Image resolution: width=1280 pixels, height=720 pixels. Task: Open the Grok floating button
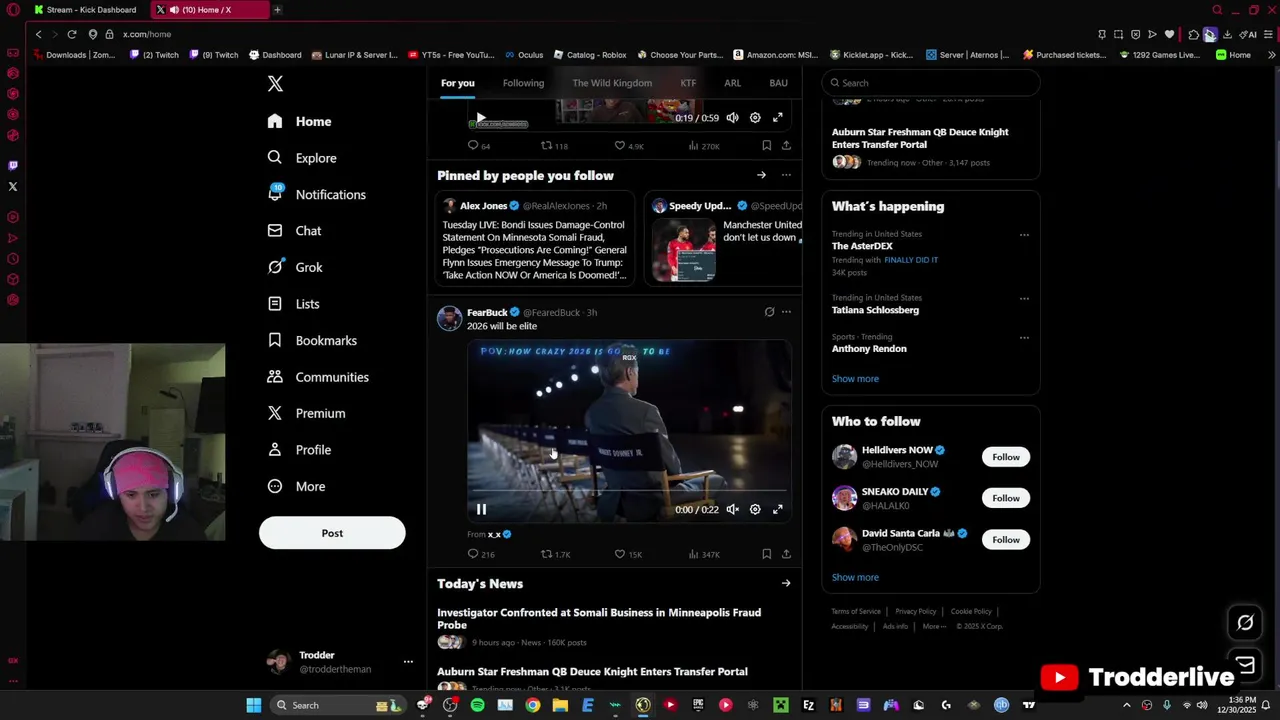click(x=1245, y=623)
